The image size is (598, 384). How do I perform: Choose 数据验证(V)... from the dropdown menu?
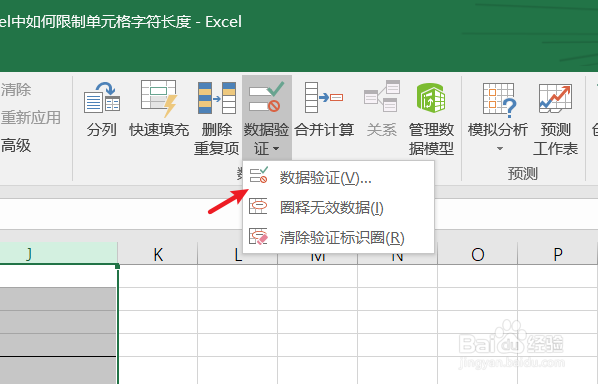click(x=339, y=177)
